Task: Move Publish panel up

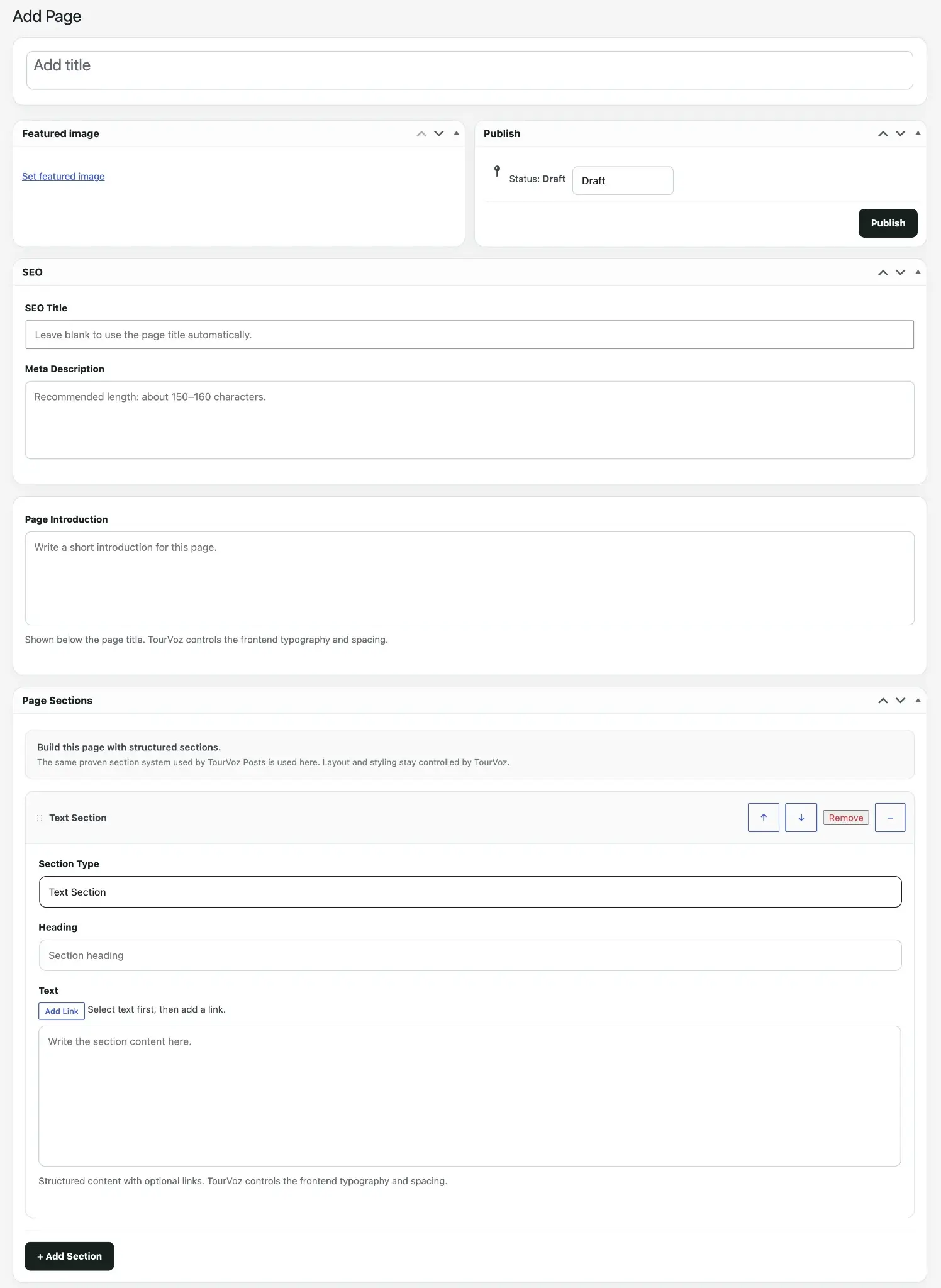Action: coord(883,133)
